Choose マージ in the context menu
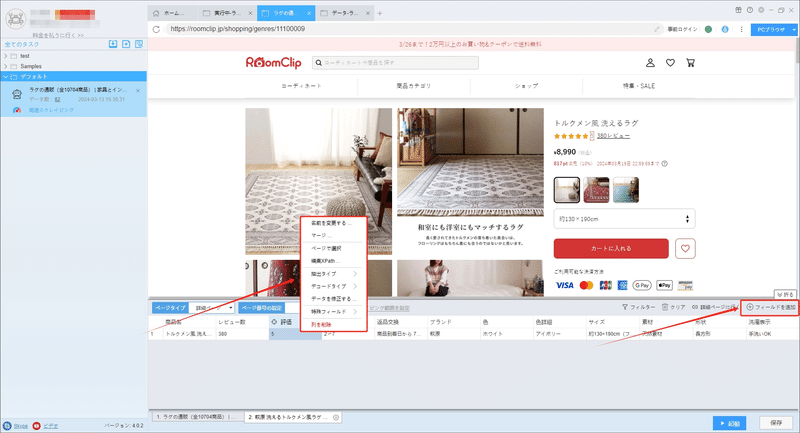This screenshot has height=433, width=800. pyautogui.click(x=334, y=235)
